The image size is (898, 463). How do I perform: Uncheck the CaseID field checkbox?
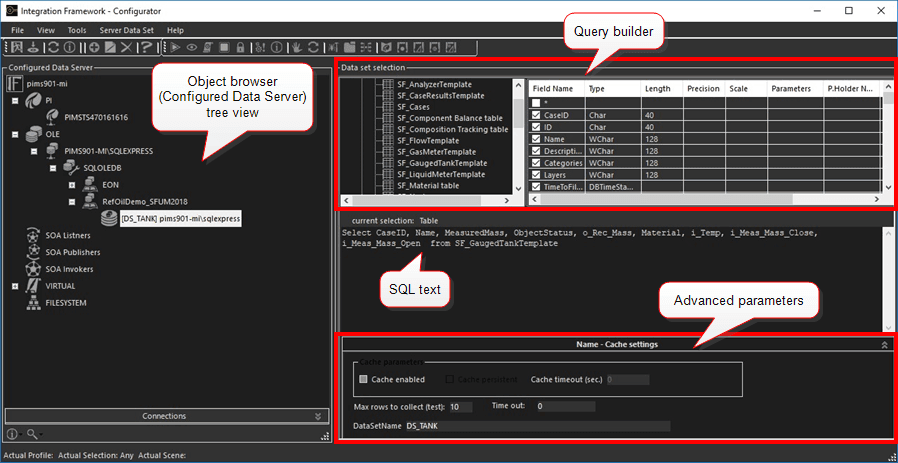[x=536, y=115]
